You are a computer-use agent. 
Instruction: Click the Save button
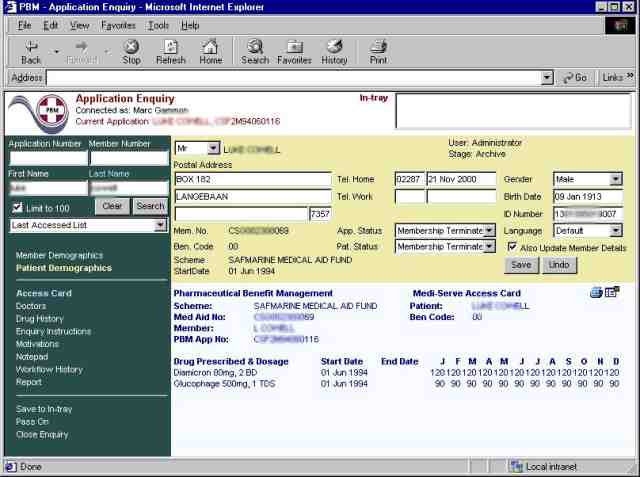coord(521,265)
